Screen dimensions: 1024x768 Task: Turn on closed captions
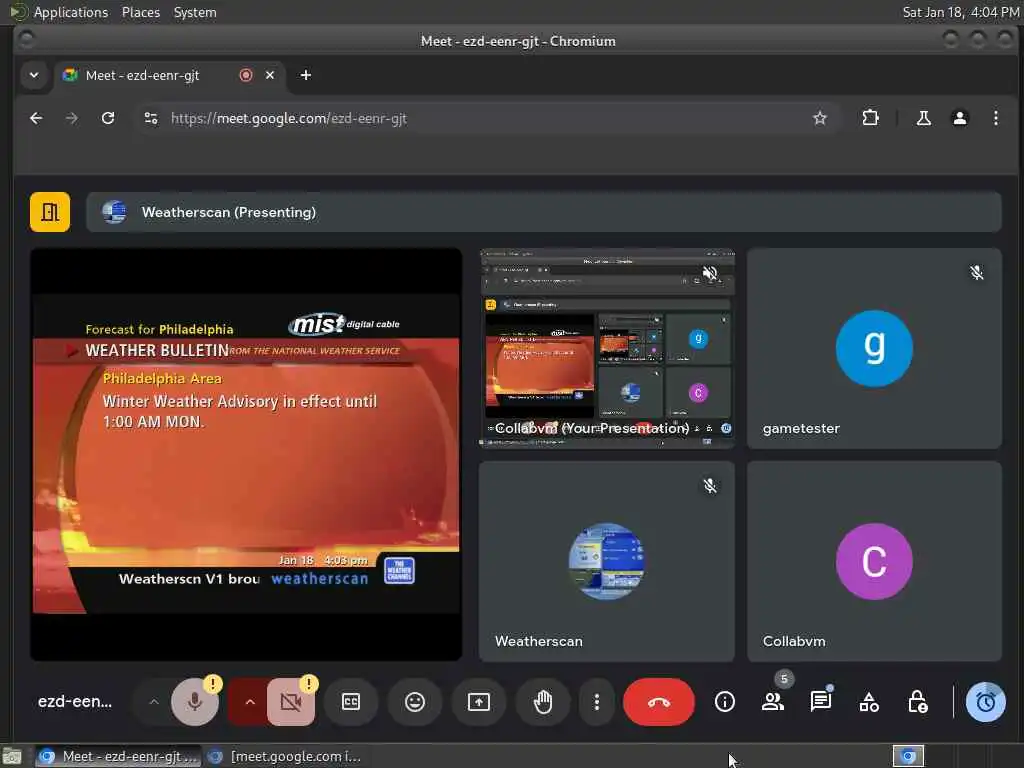351,702
